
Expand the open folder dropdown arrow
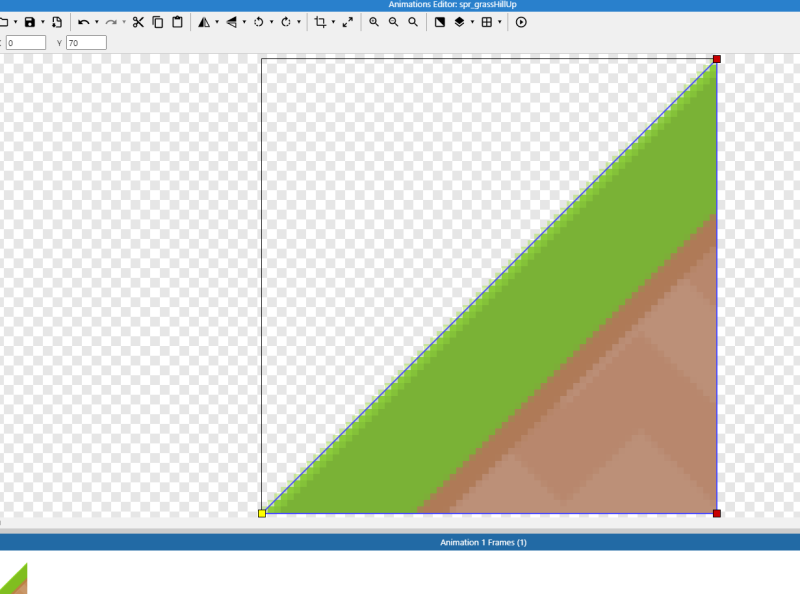(16, 22)
